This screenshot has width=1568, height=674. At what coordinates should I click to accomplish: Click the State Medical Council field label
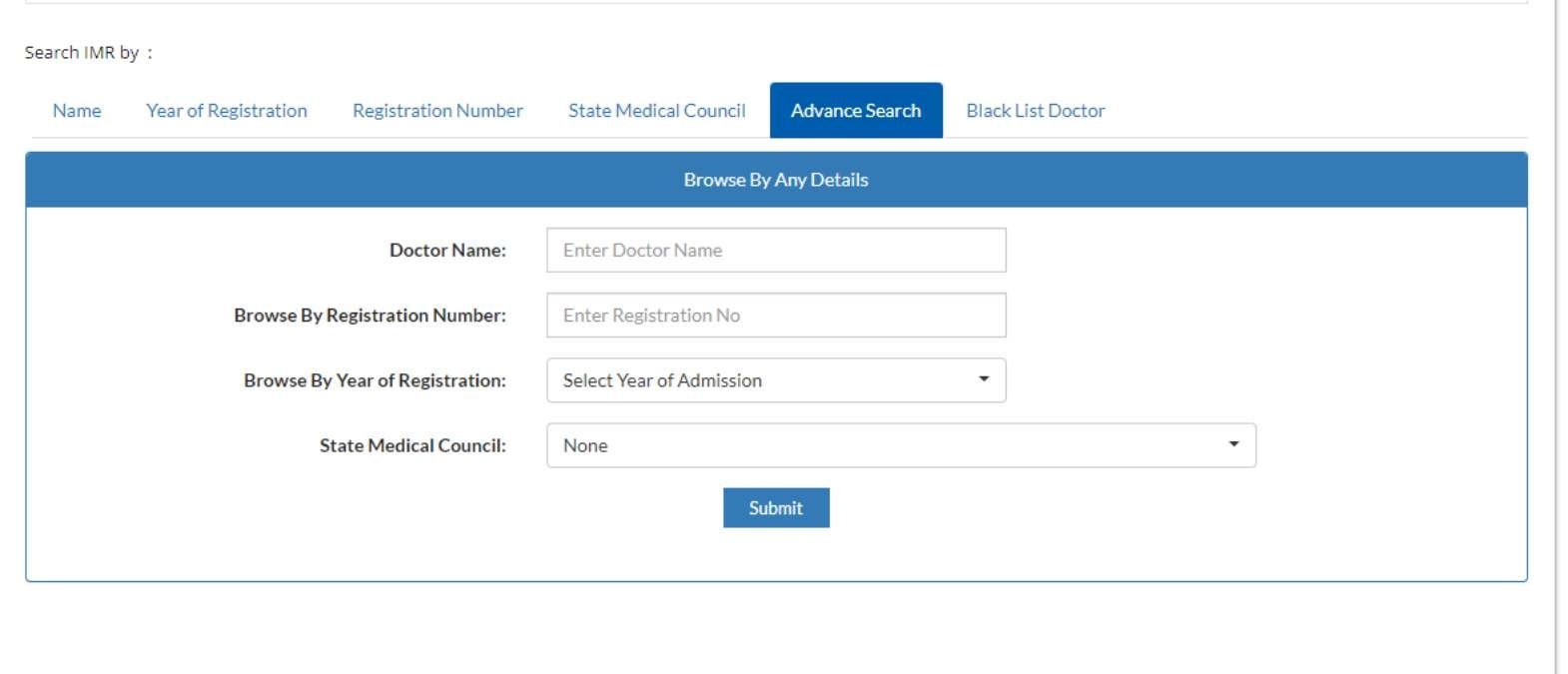(x=412, y=445)
